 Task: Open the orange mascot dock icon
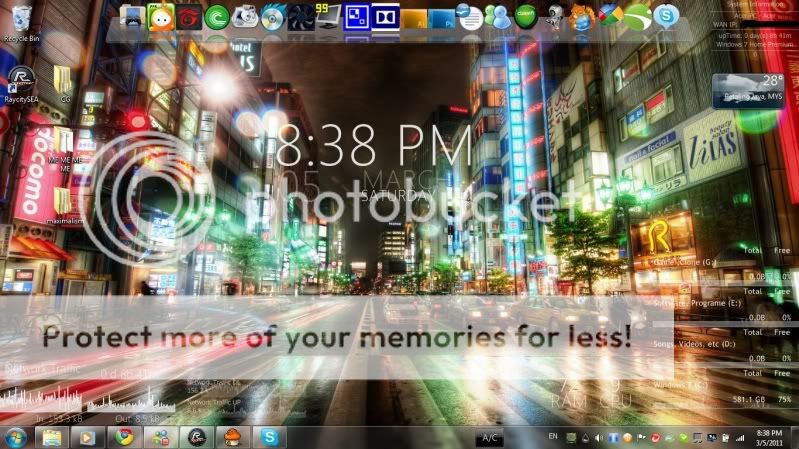click(161, 17)
